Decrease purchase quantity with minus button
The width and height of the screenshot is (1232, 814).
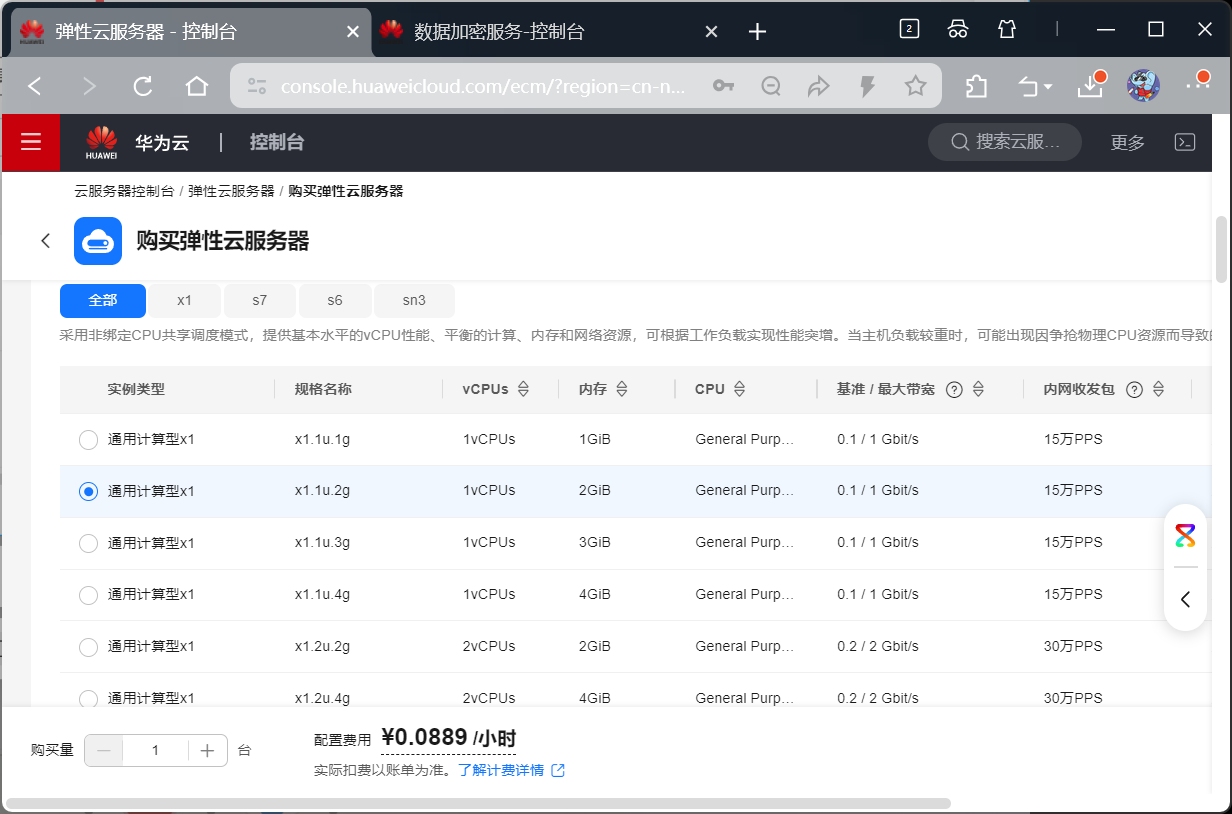(x=104, y=750)
